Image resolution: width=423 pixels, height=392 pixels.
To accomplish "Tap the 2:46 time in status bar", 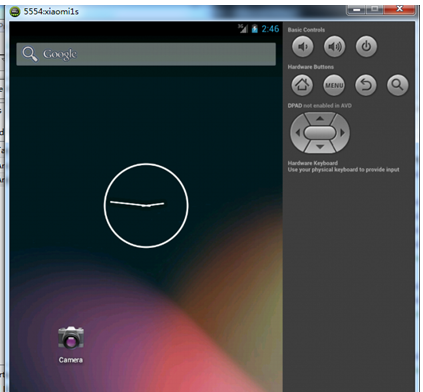I will tap(270, 29).
